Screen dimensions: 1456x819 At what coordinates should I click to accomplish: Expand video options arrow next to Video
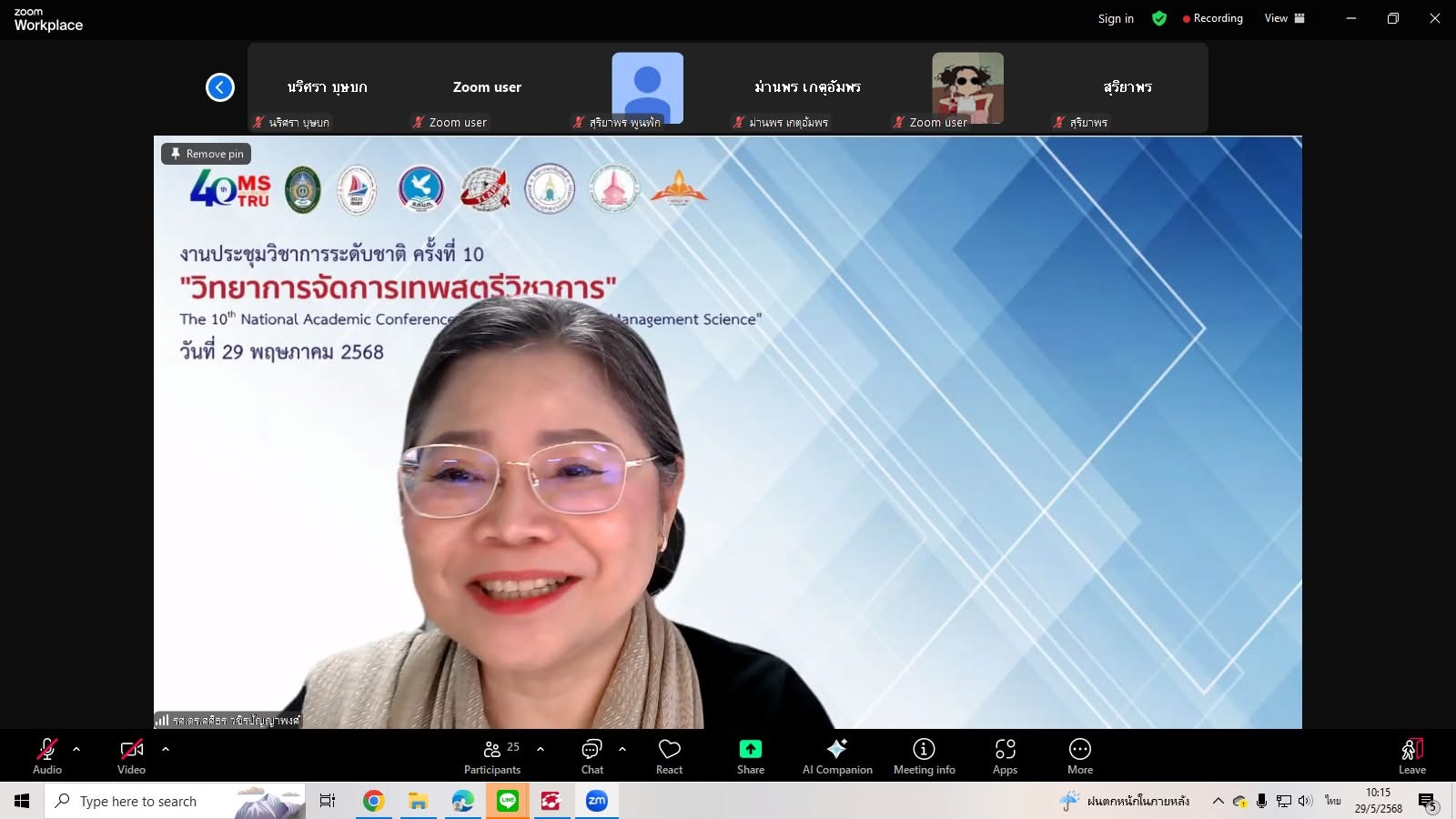click(166, 749)
